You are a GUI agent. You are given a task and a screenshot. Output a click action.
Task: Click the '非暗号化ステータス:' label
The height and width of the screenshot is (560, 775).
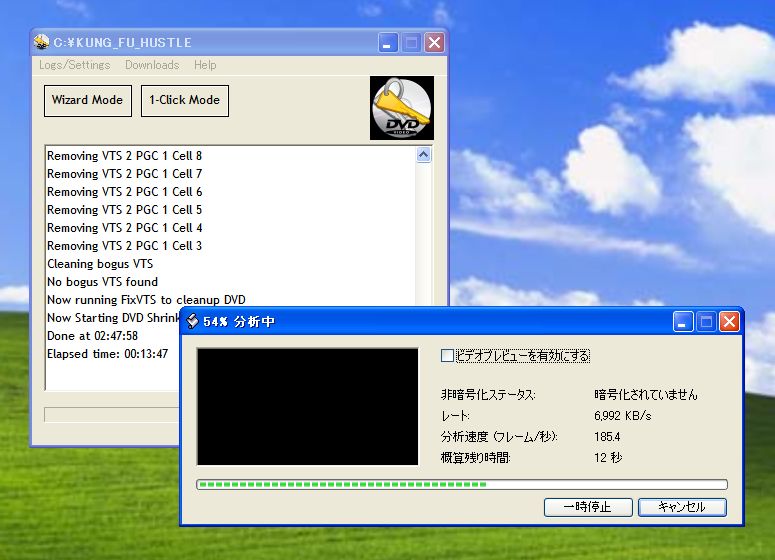point(488,394)
